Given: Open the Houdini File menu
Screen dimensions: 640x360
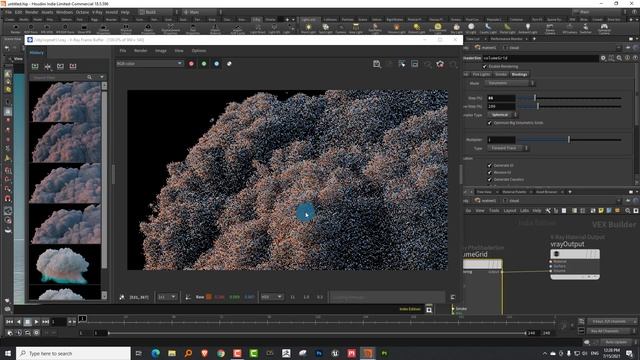Looking at the screenshot, I should 8,12.
